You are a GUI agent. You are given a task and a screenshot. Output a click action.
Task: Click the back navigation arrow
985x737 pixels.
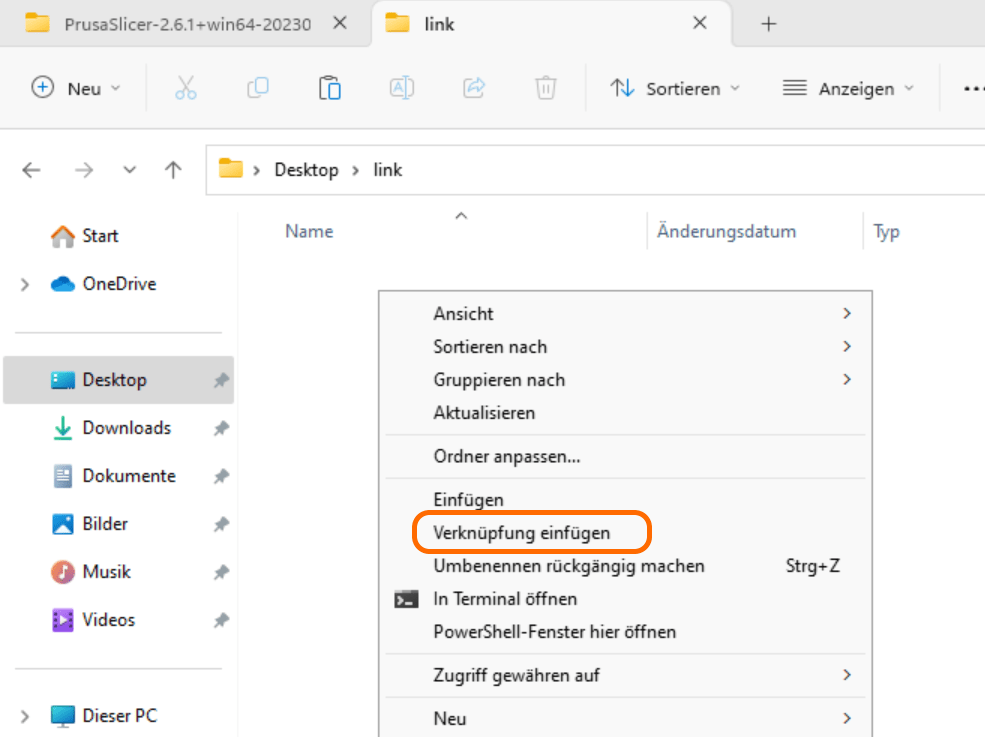tap(32, 170)
